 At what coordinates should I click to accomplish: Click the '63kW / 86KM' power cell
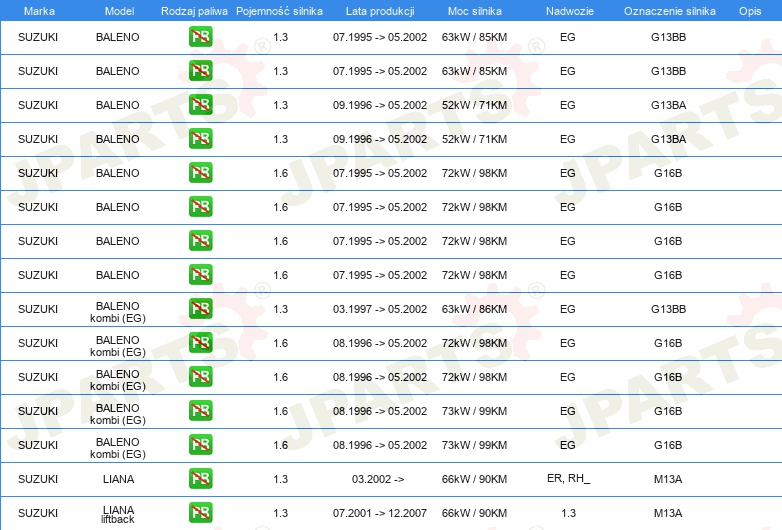tap(474, 309)
